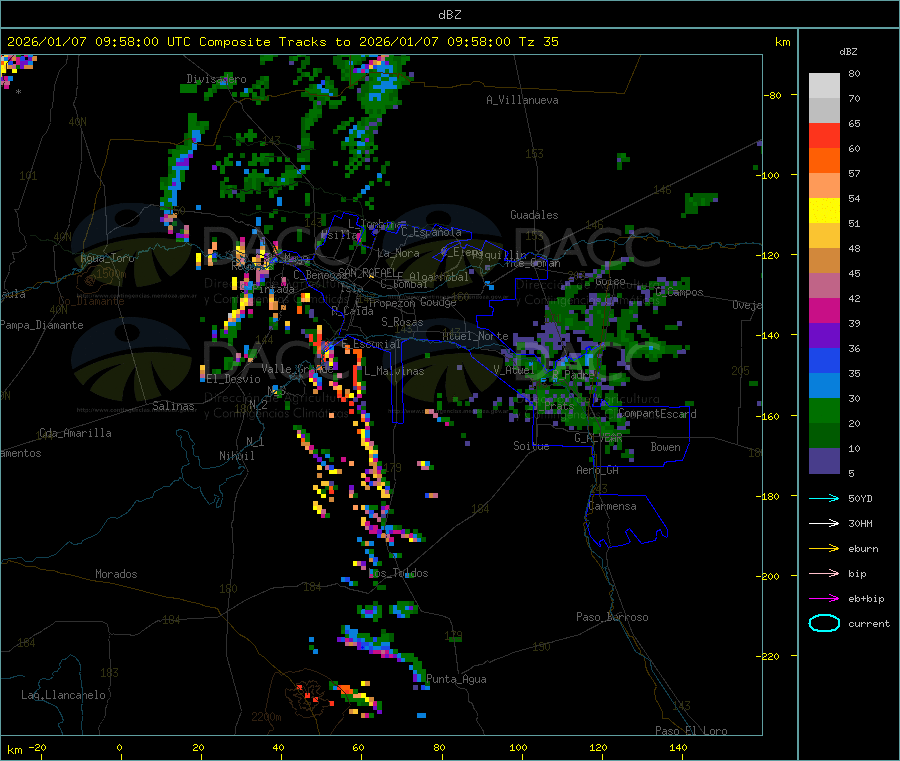Click the Nihuil place label
Image resolution: width=900 pixels, height=761 pixels.
pyautogui.click(x=236, y=456)
